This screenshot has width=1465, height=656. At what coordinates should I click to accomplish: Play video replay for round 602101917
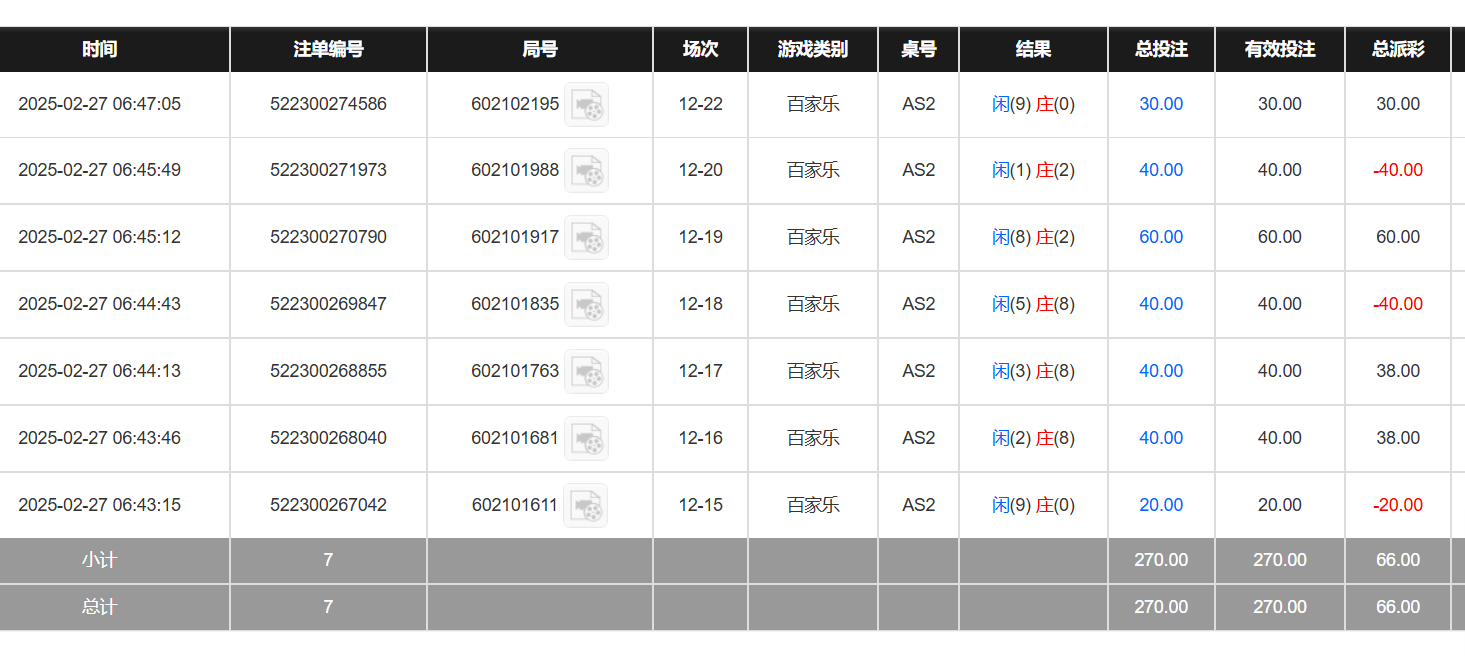click(586, 238)
